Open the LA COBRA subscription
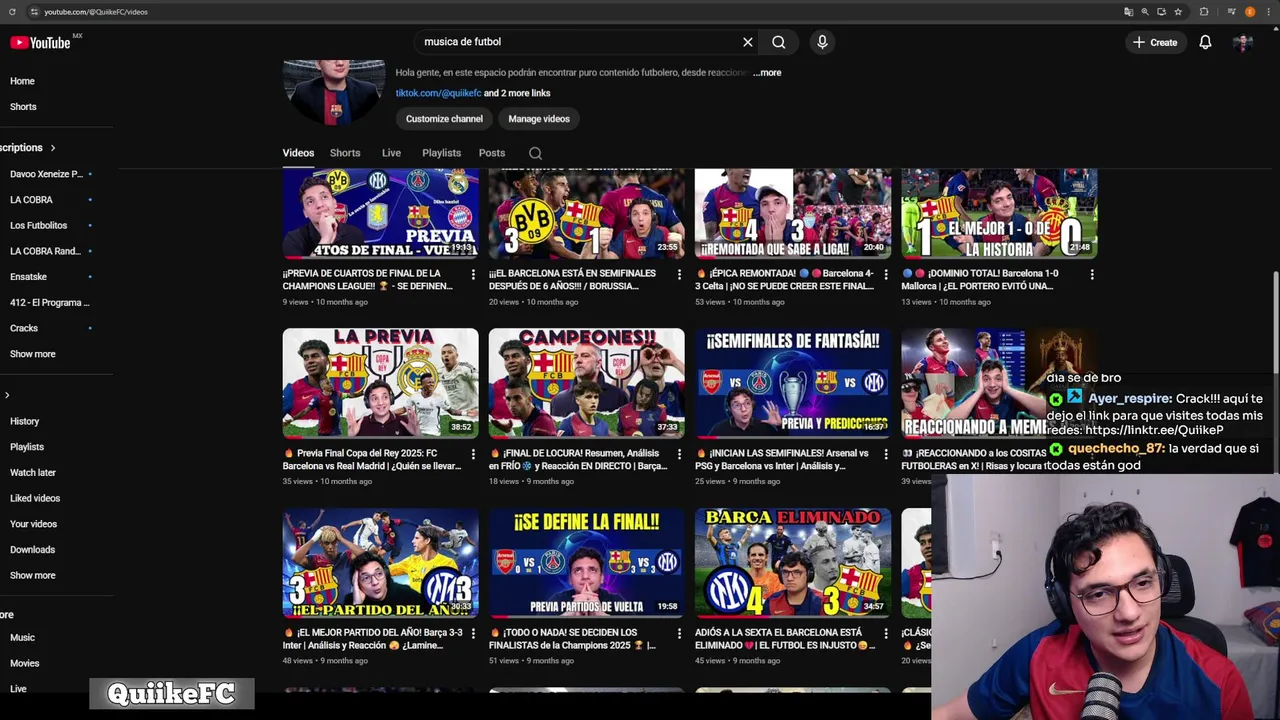 (x=31, y=200)
